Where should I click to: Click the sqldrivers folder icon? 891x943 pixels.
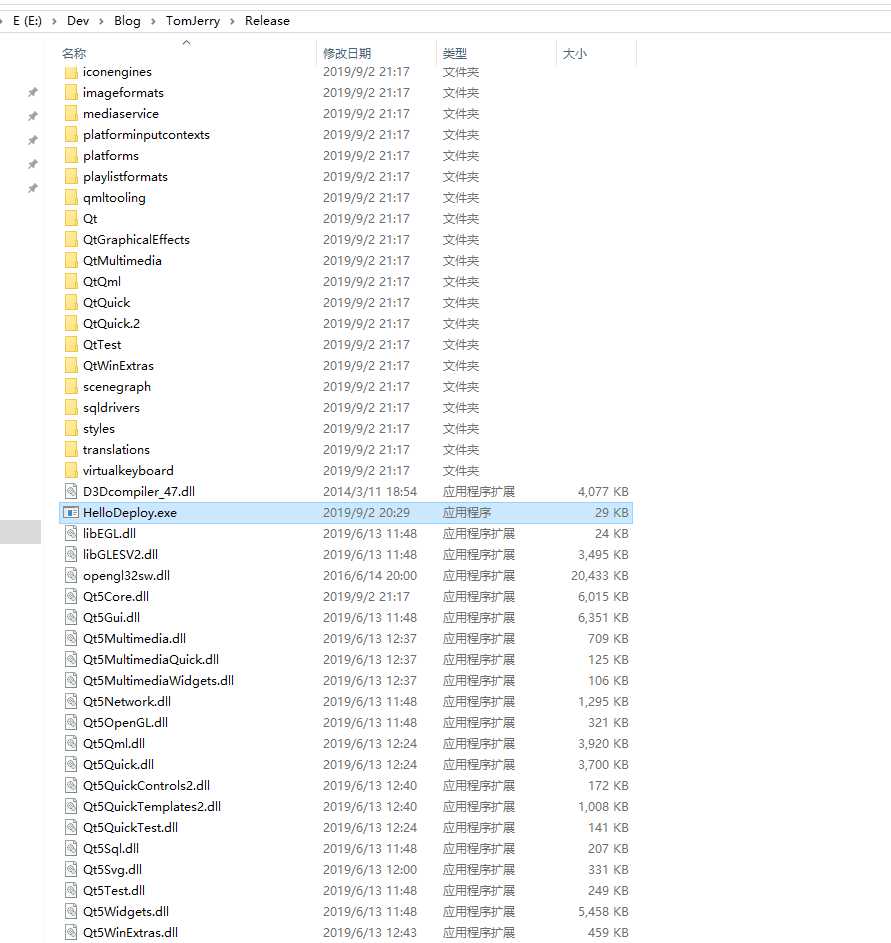click(x=71, y=408)
